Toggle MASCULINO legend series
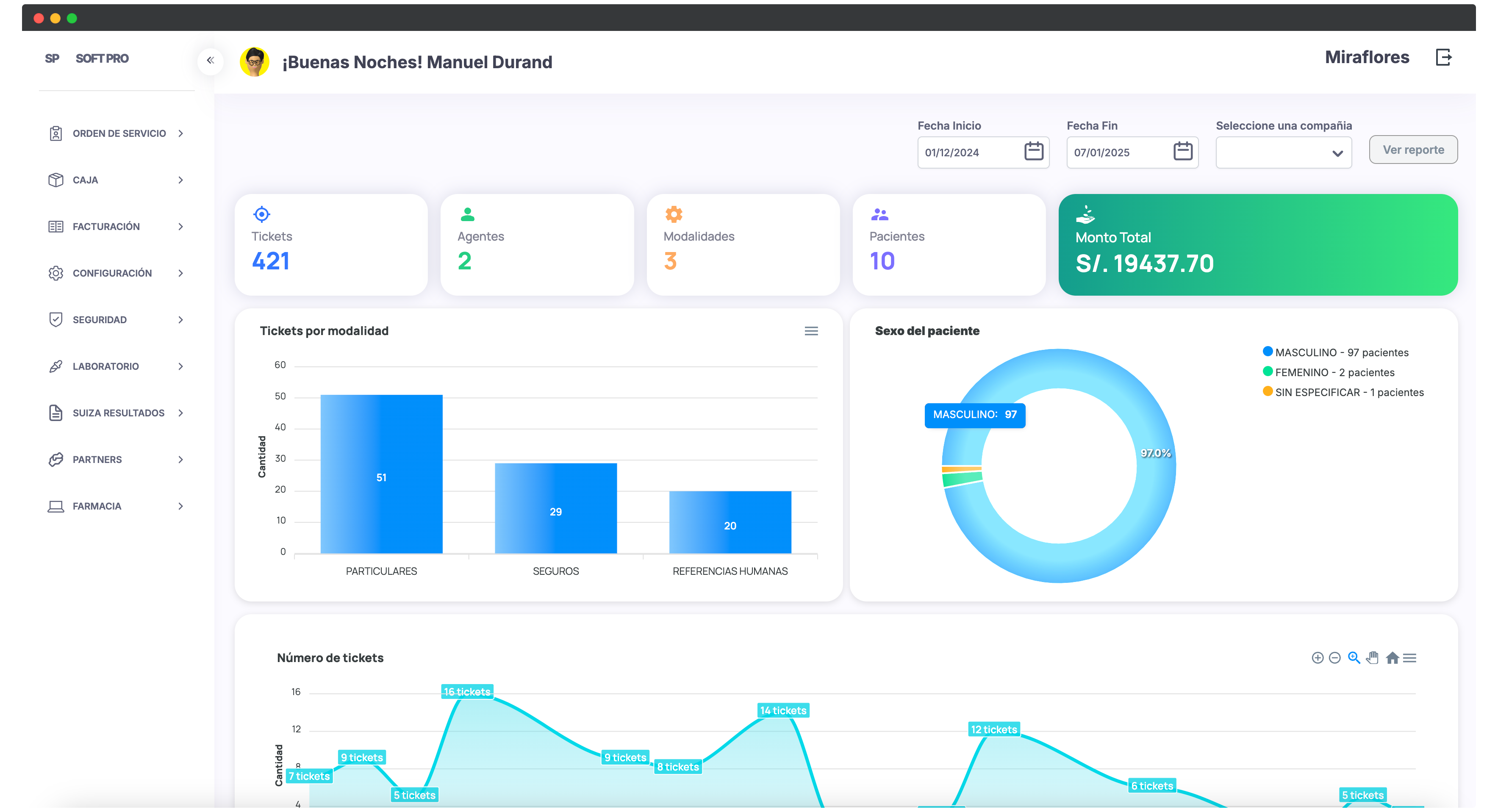This screenshot has height=812, width=1498. (1335, 352)
